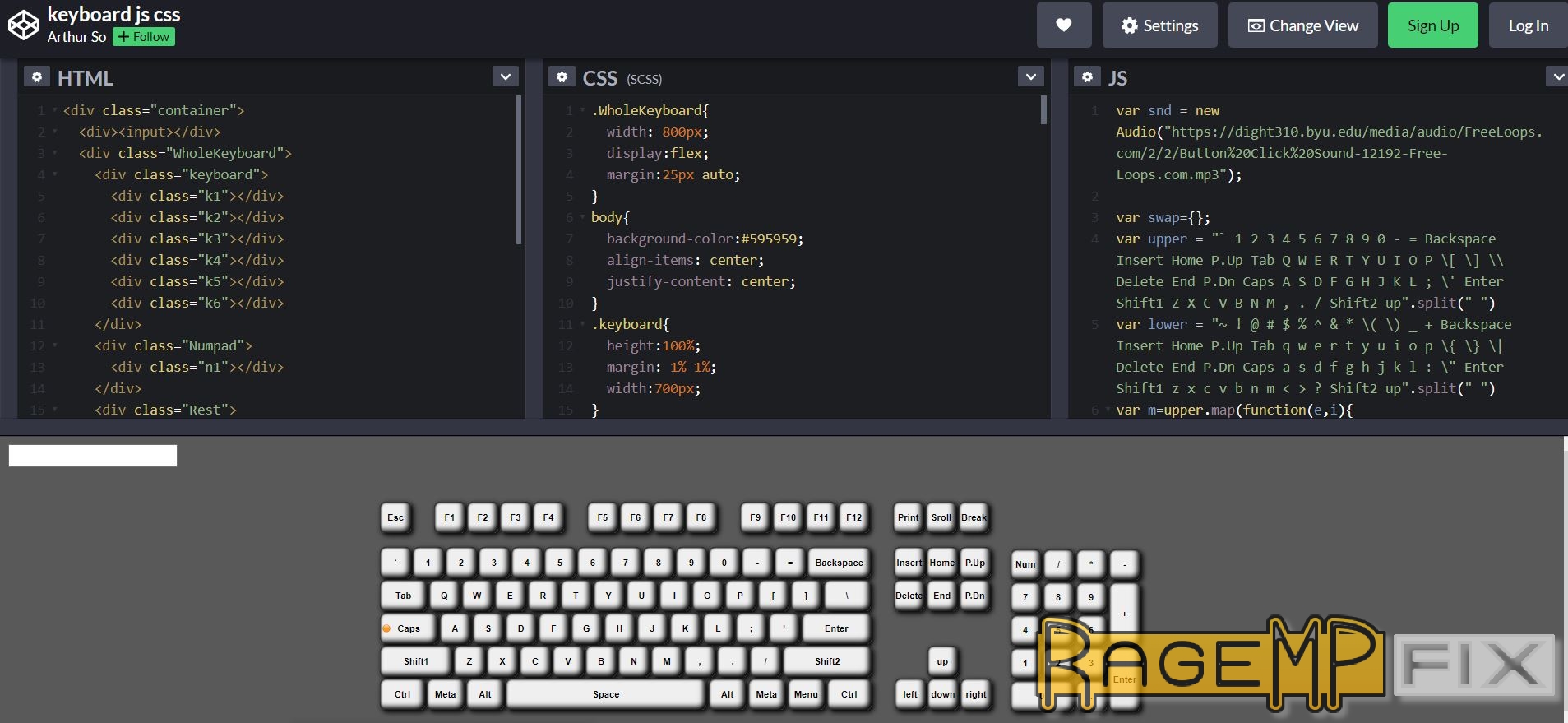Click the Sroll key
Image resolution: width=1568 pixels, height=723 pixels.
click(x=941, y=517)
